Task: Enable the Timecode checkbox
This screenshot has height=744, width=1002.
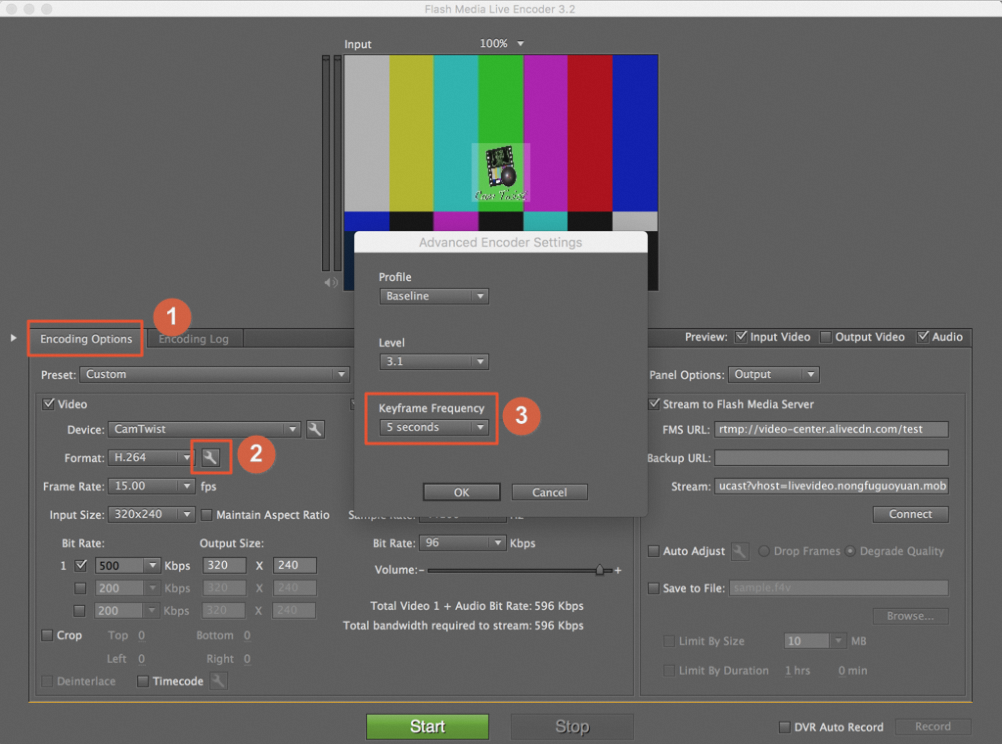Action: 143,681
